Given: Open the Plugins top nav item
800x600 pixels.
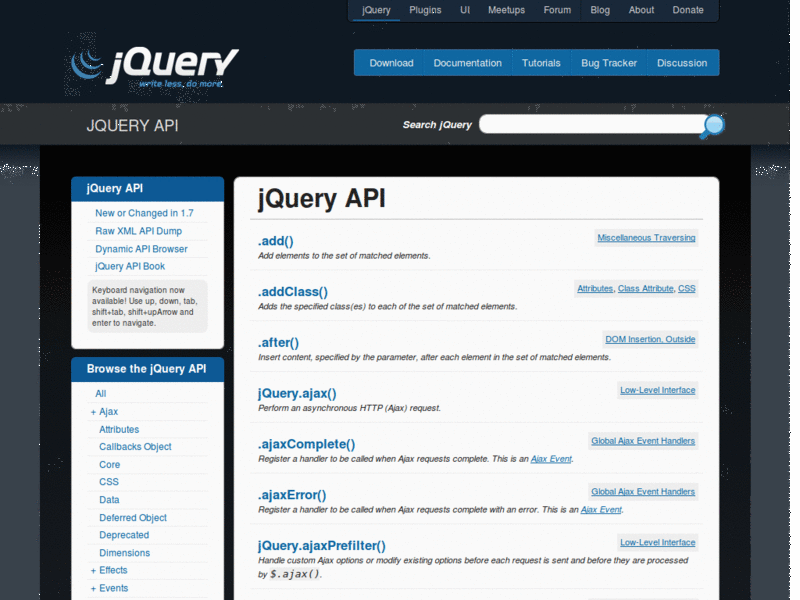Looking at the screenshot, I should (x=425, y=10).
